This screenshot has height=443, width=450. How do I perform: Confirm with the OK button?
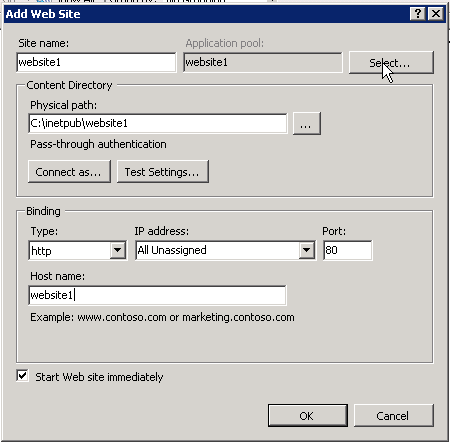click(x=308, y=416)
